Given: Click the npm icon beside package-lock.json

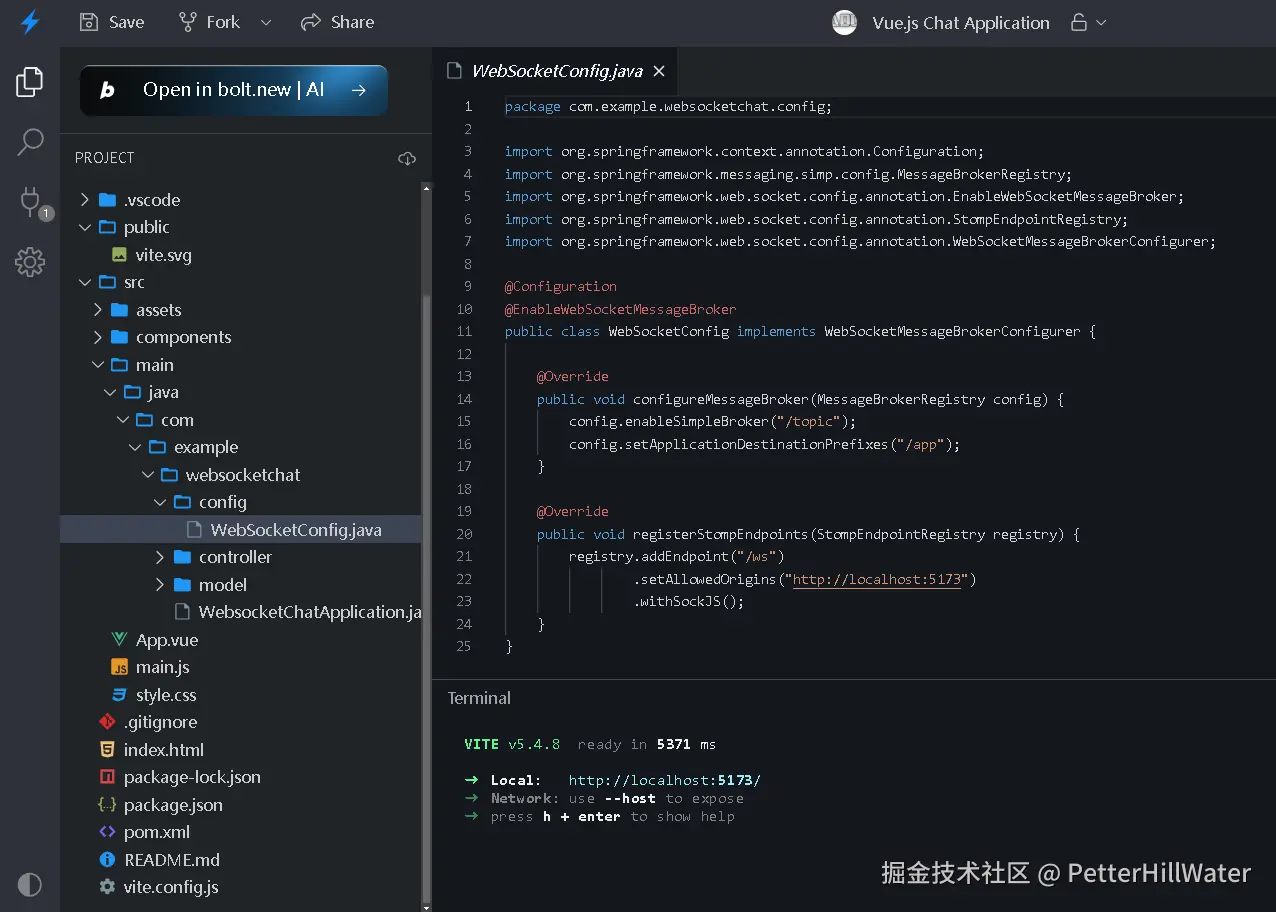Looking at the screenshot, I should click(107, 777).
